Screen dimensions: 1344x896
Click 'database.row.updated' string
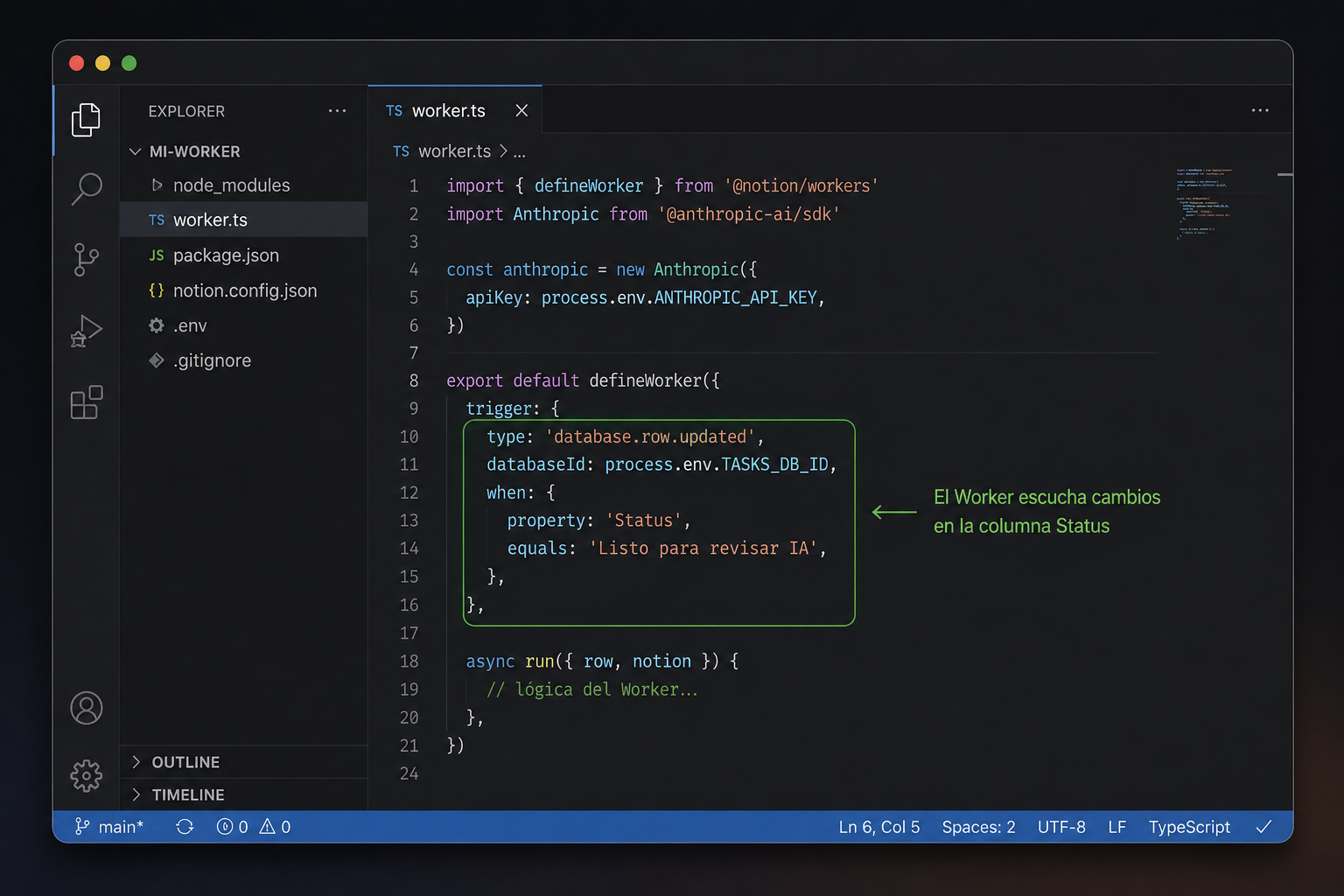(x=650, y=437)
